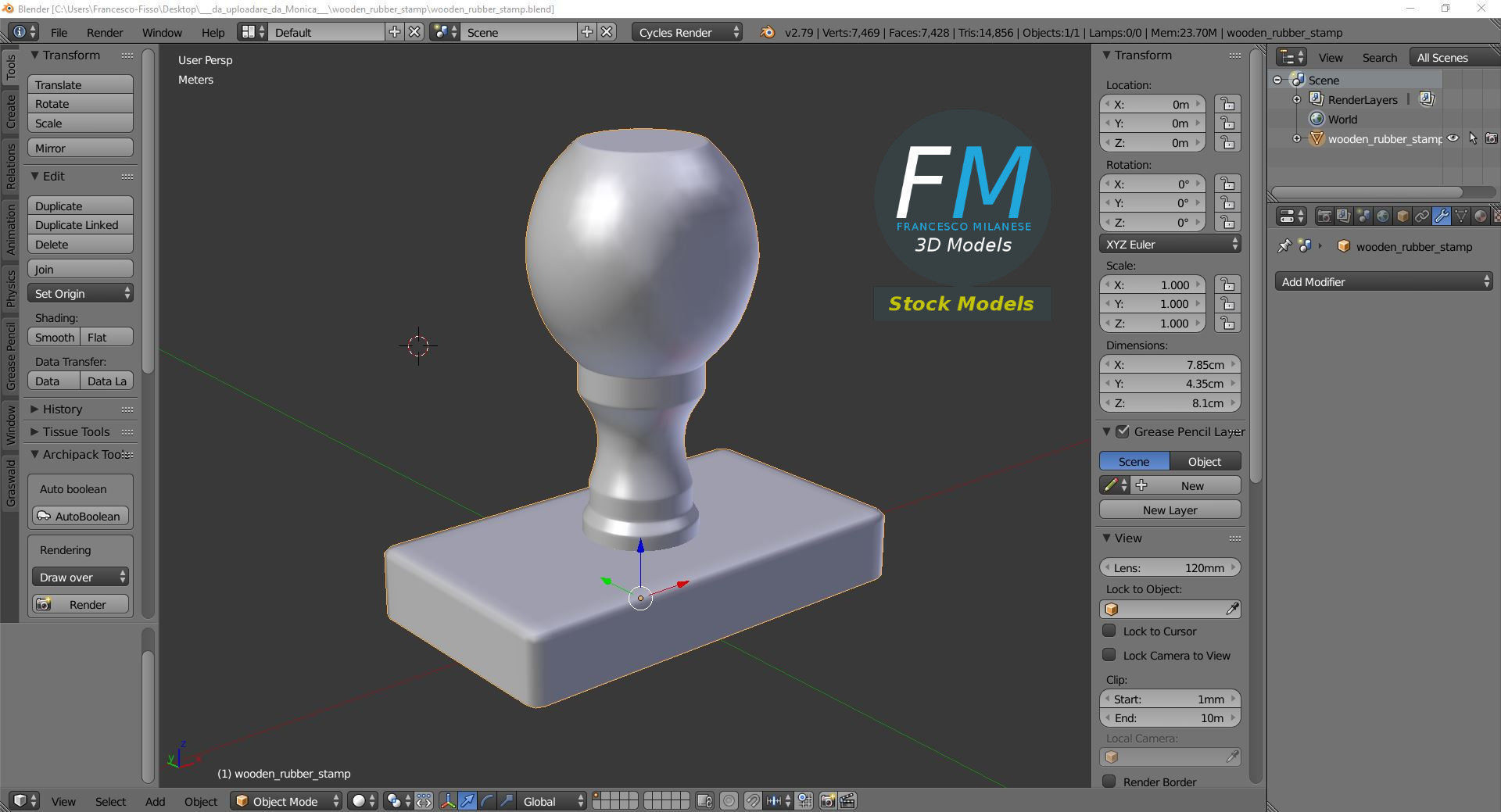Open the Render Layers properties tab
Image resolution: width=1501 pixels, height=812 pixels.
1343,216
